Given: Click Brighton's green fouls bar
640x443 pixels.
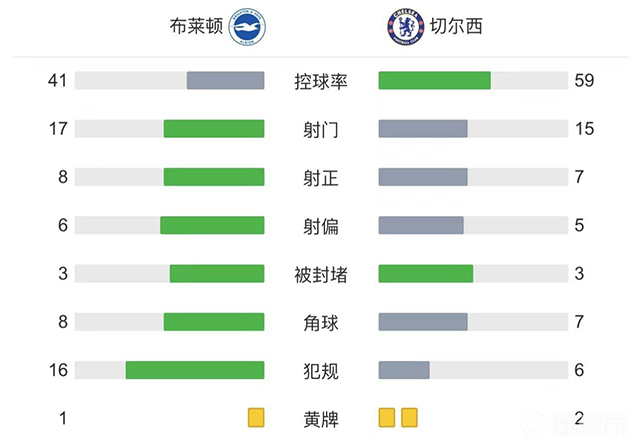Looking at the screenshot, I should tap(195, 370).
